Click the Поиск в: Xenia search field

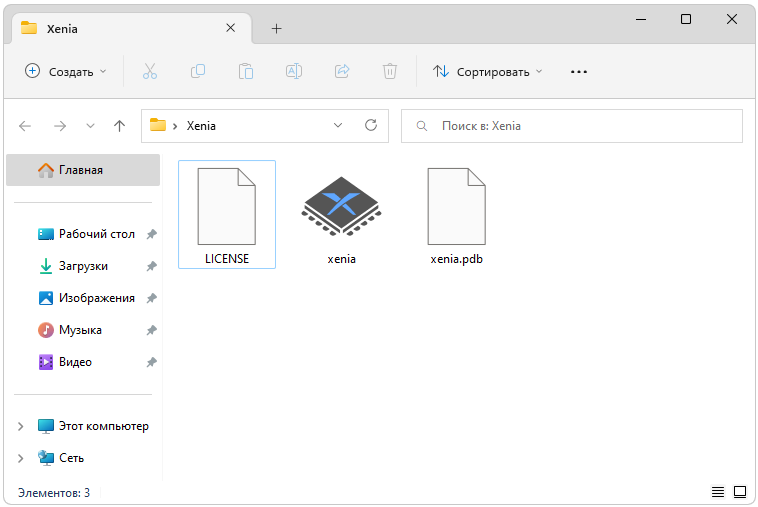click(572, 126)
